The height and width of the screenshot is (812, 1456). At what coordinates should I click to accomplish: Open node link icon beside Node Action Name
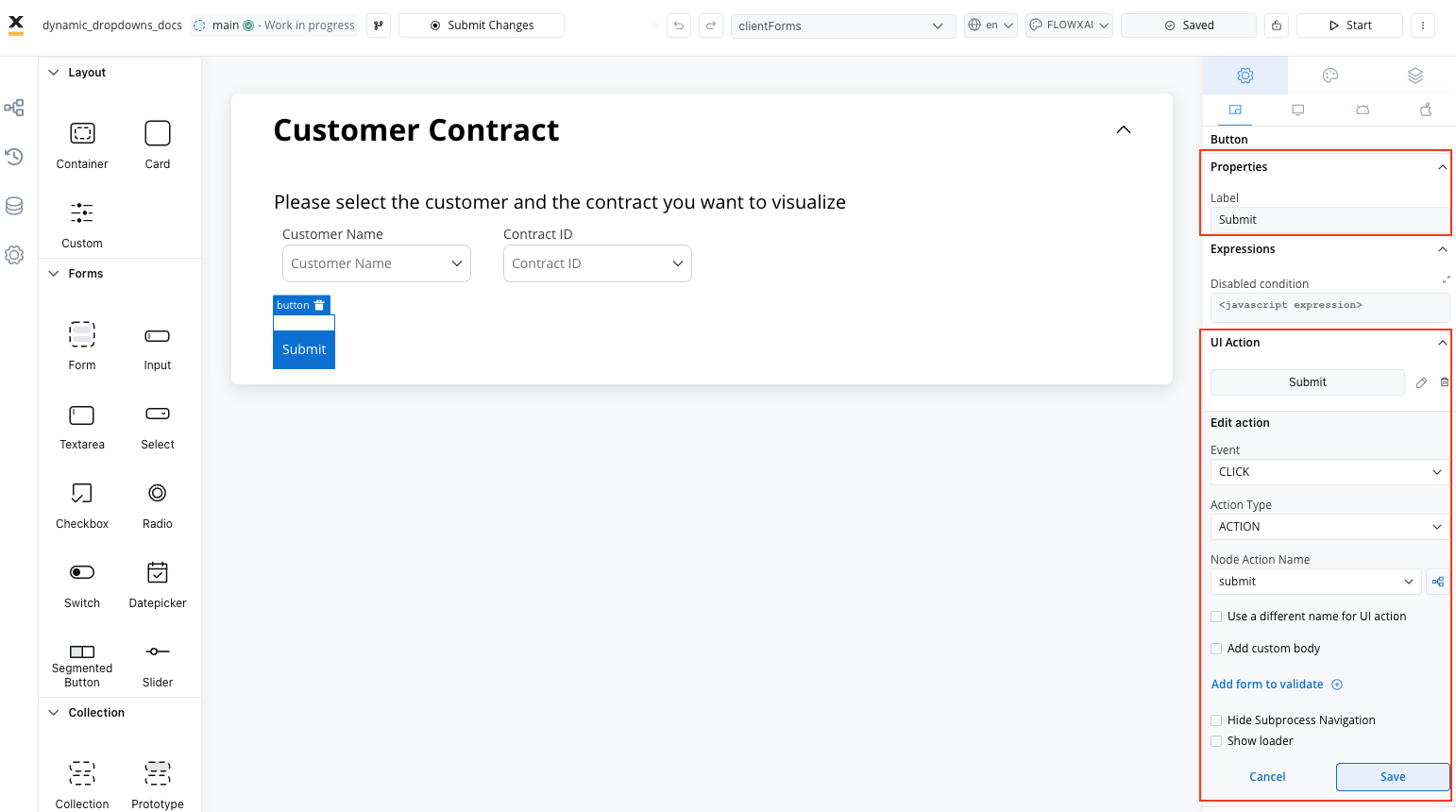click(1438, 582)
